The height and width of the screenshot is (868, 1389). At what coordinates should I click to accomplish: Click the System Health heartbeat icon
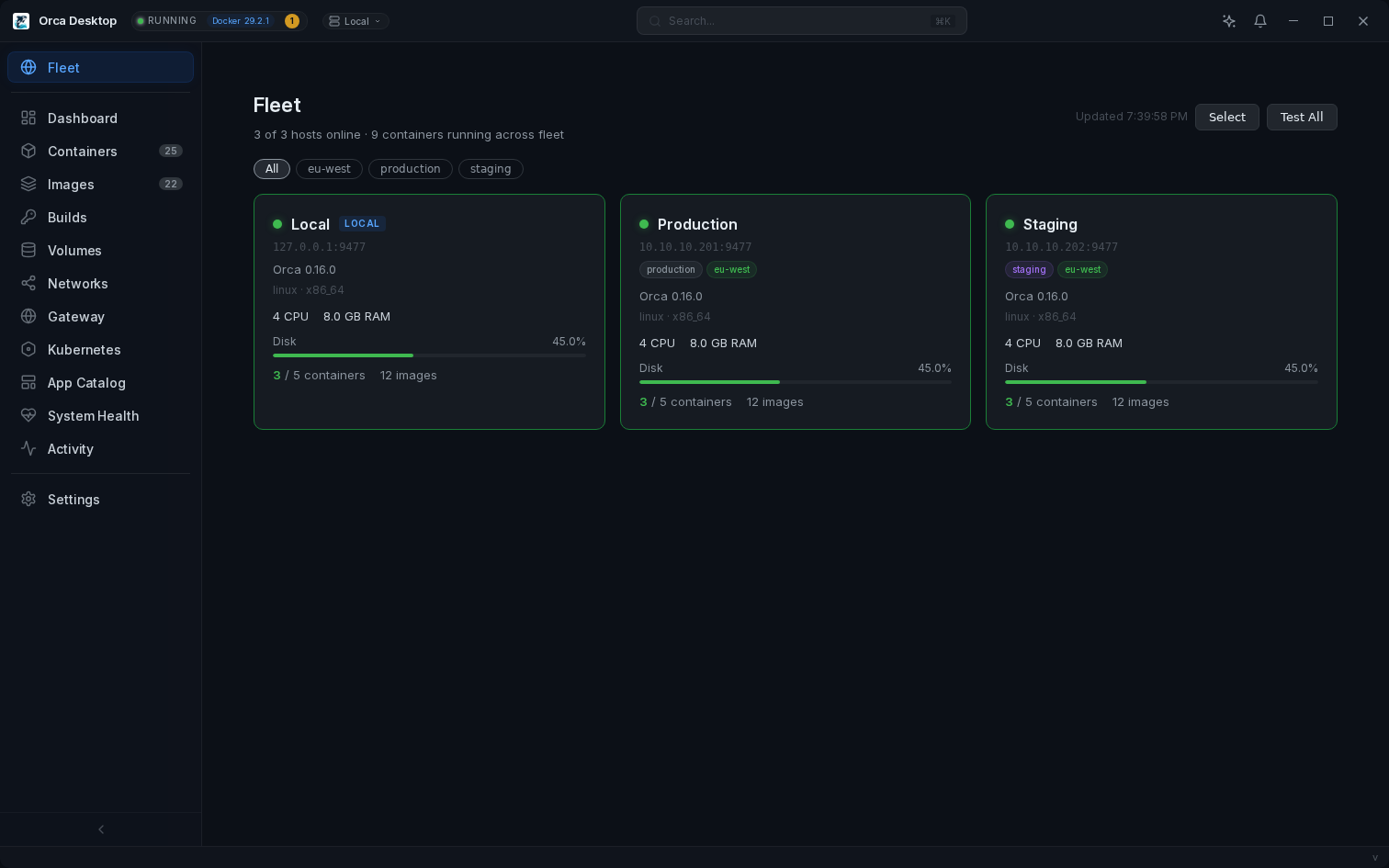tap(28, 415)
